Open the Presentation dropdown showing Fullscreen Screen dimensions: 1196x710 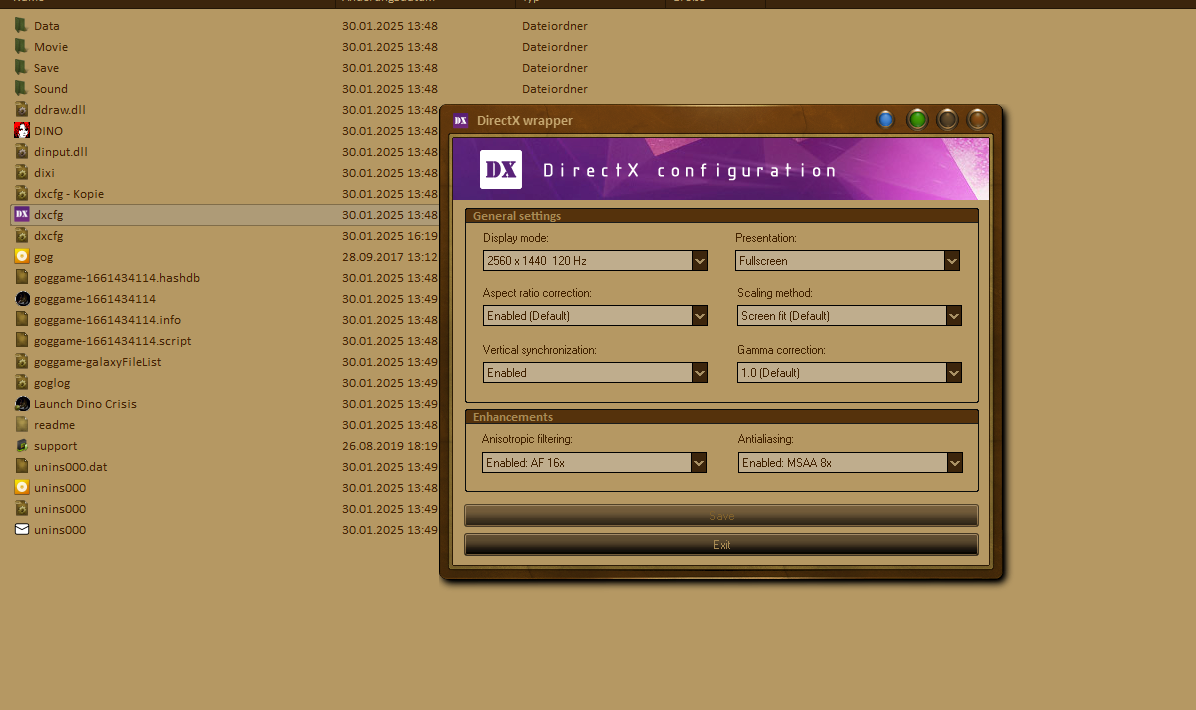(x=847, y=261)
